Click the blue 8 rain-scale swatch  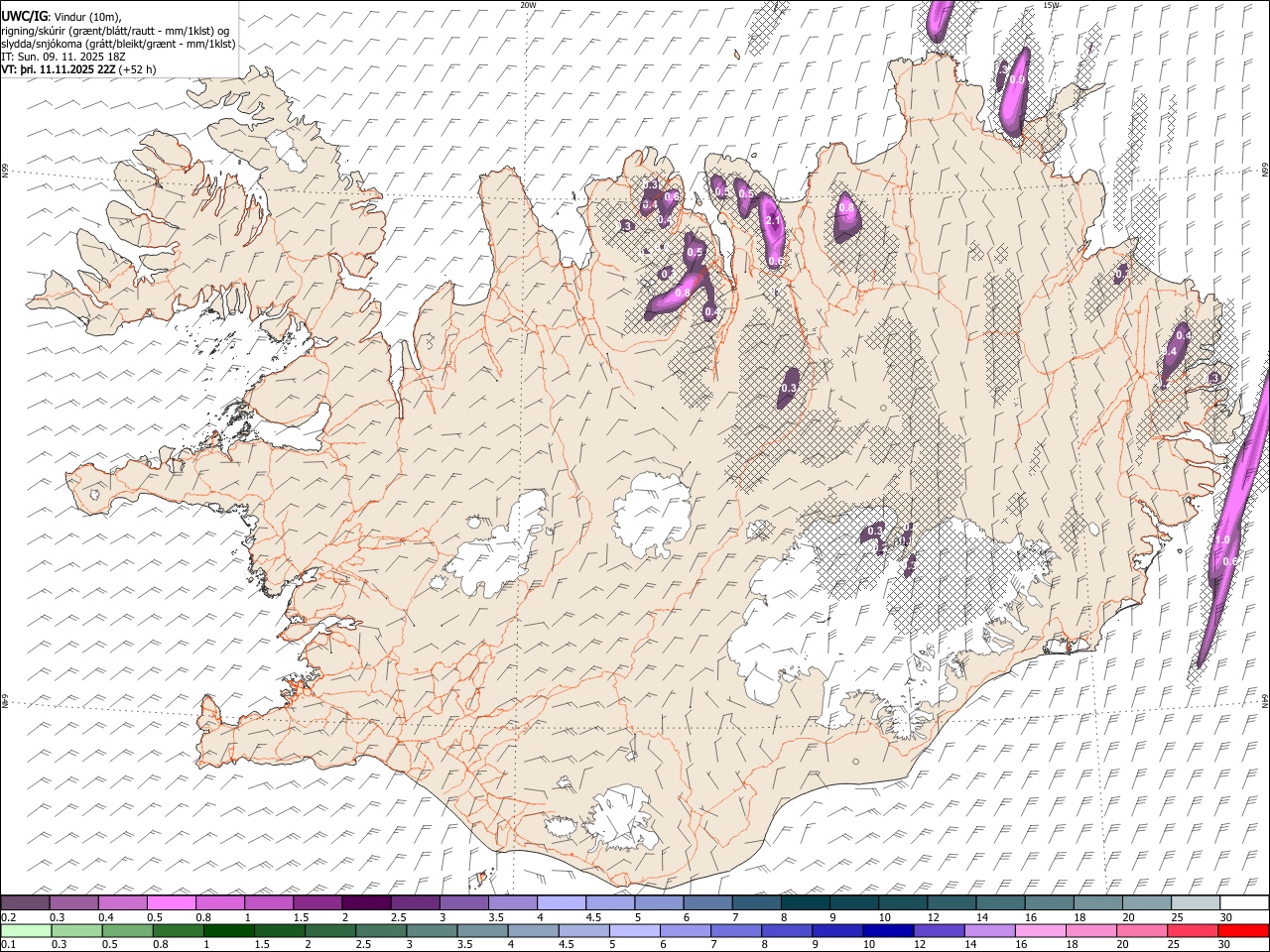click(785, 931)
